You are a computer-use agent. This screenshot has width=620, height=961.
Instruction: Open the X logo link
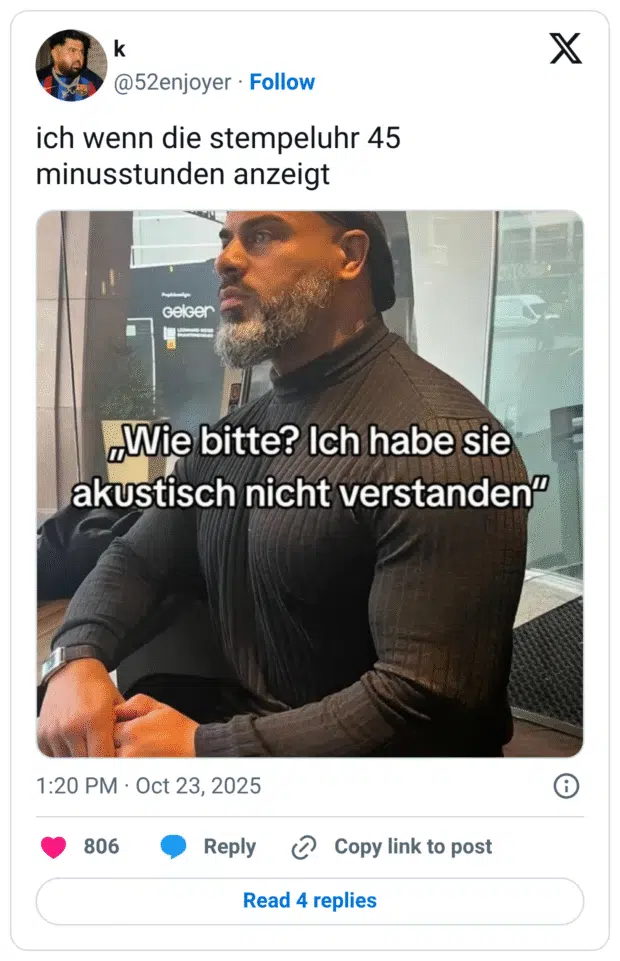point(565,48)
